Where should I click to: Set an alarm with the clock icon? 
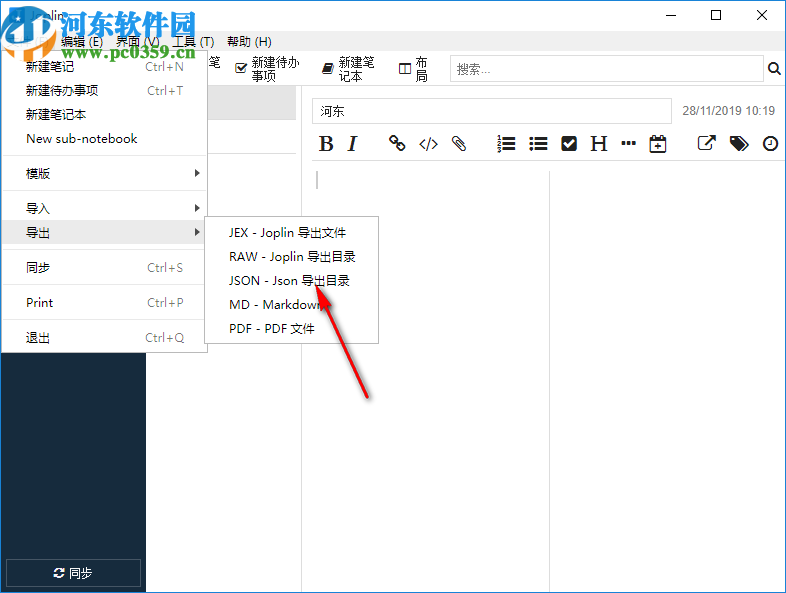pos(770,144)
